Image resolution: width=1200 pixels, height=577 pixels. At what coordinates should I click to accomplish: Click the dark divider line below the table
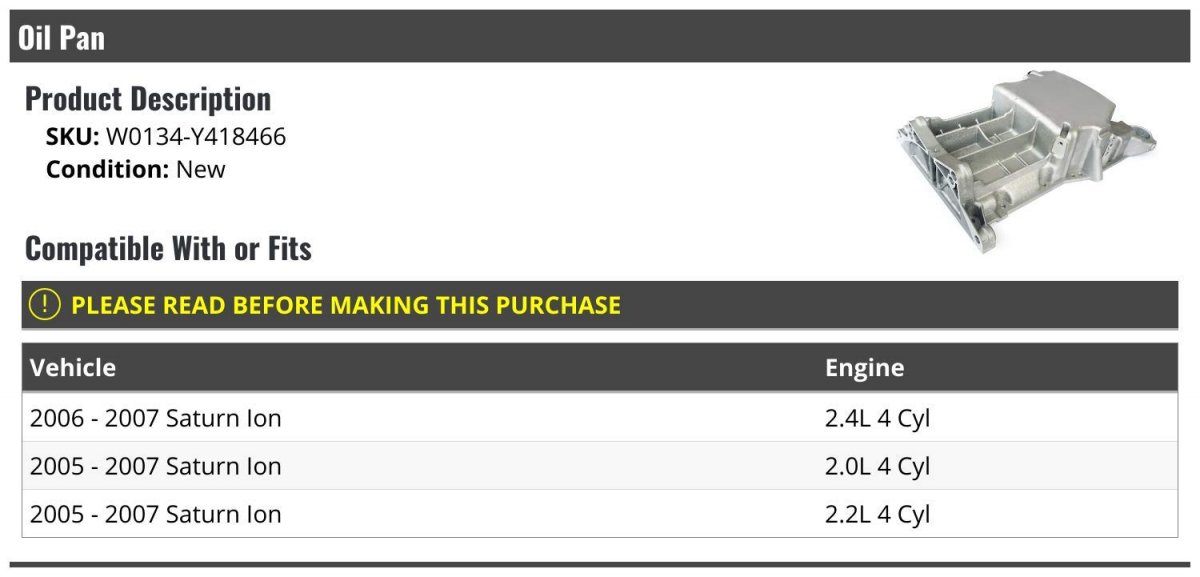coord(600,565)
